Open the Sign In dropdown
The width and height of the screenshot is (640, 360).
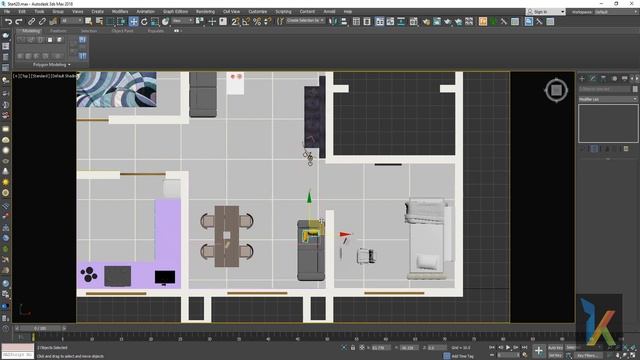(546, 12)
